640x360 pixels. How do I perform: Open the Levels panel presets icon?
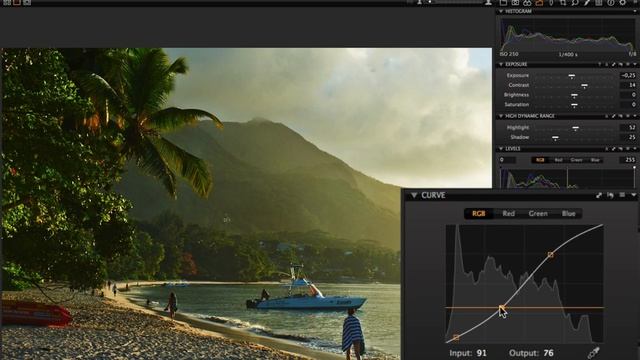click(x=628, y=149)
